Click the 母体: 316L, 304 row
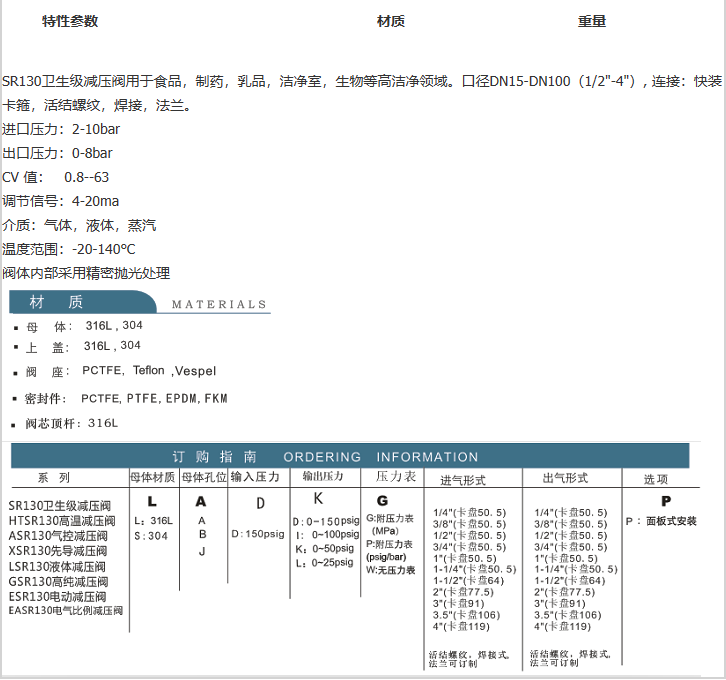 pyautogui.click(x=78, y=326)
